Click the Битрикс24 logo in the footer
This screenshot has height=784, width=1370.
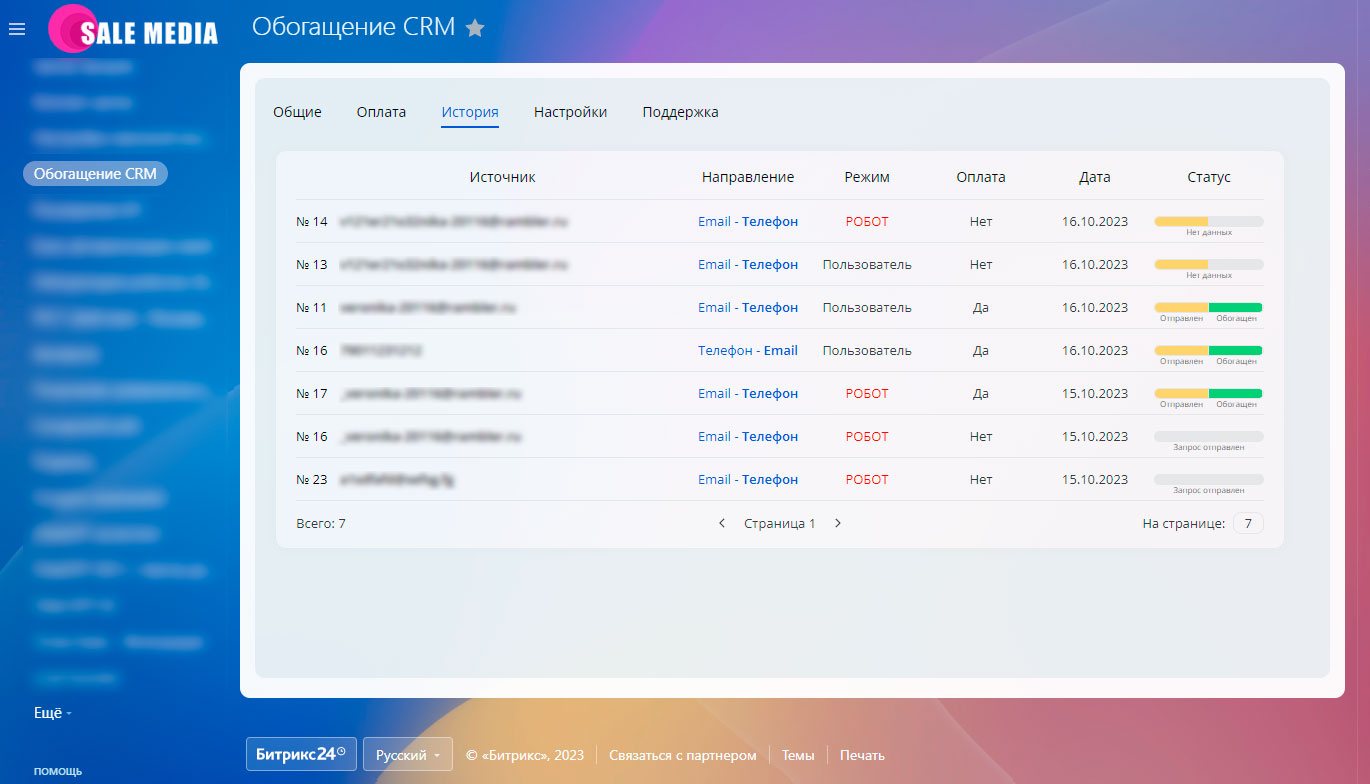tap(300, 754)
